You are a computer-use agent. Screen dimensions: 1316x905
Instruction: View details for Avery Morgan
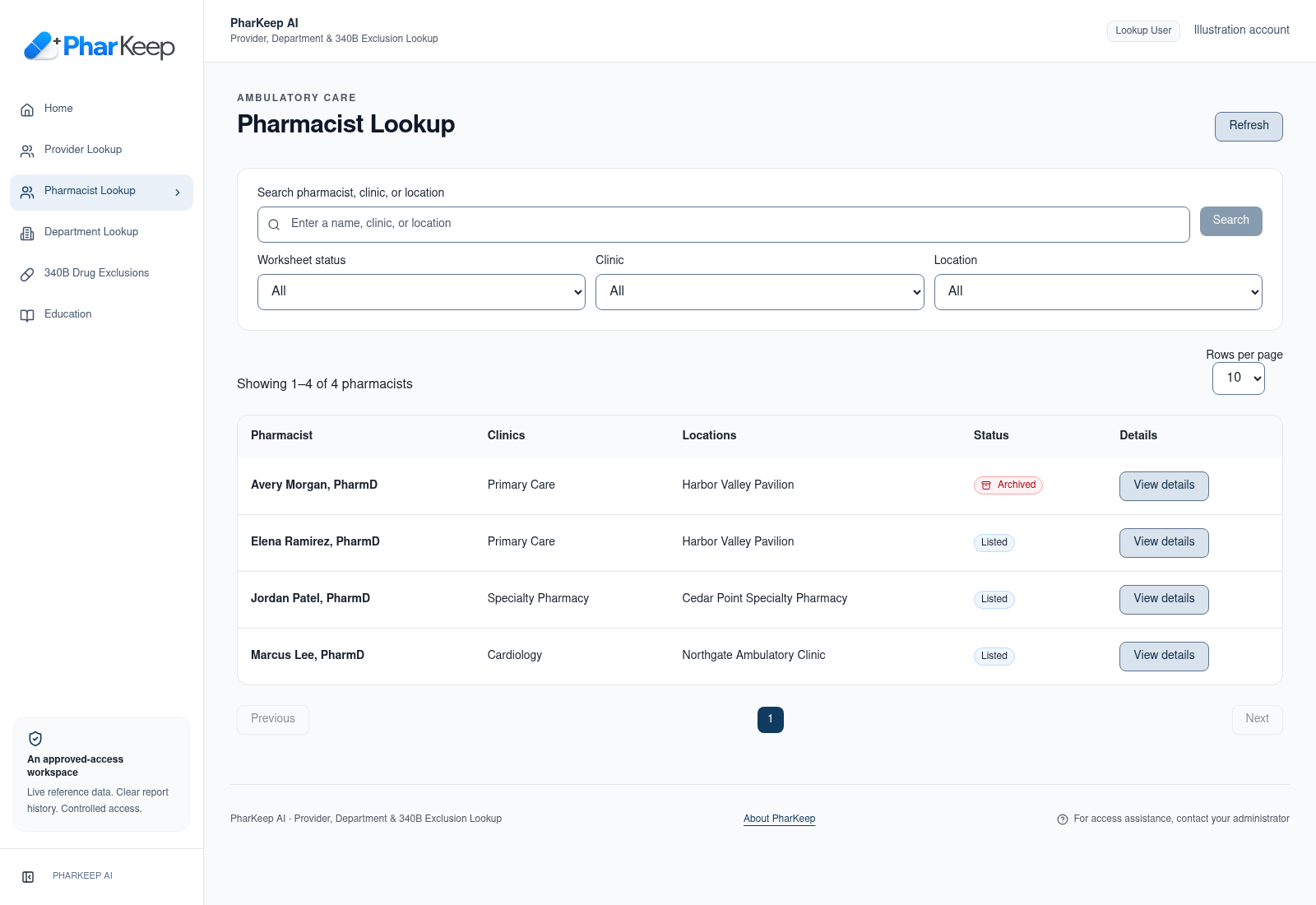pyautogui.click(x=1164, y=486)
